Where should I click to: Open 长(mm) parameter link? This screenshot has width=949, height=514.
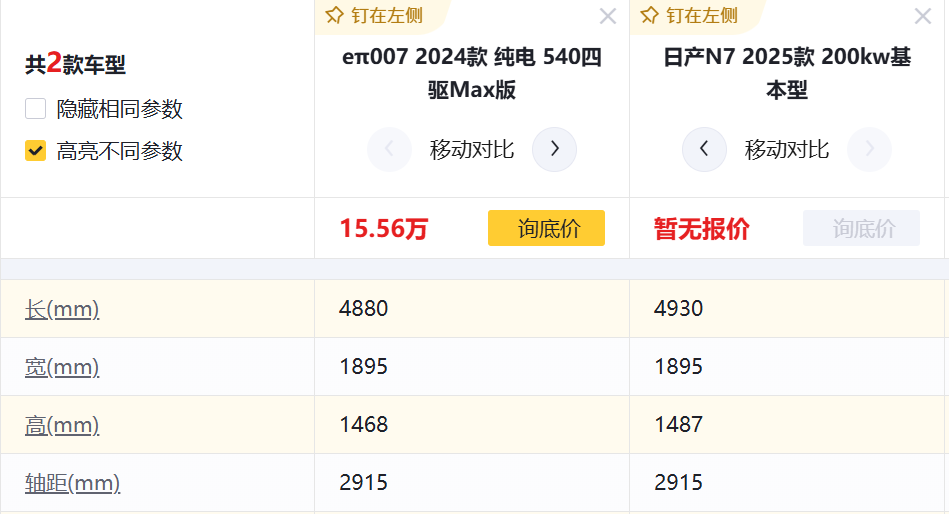62,309
